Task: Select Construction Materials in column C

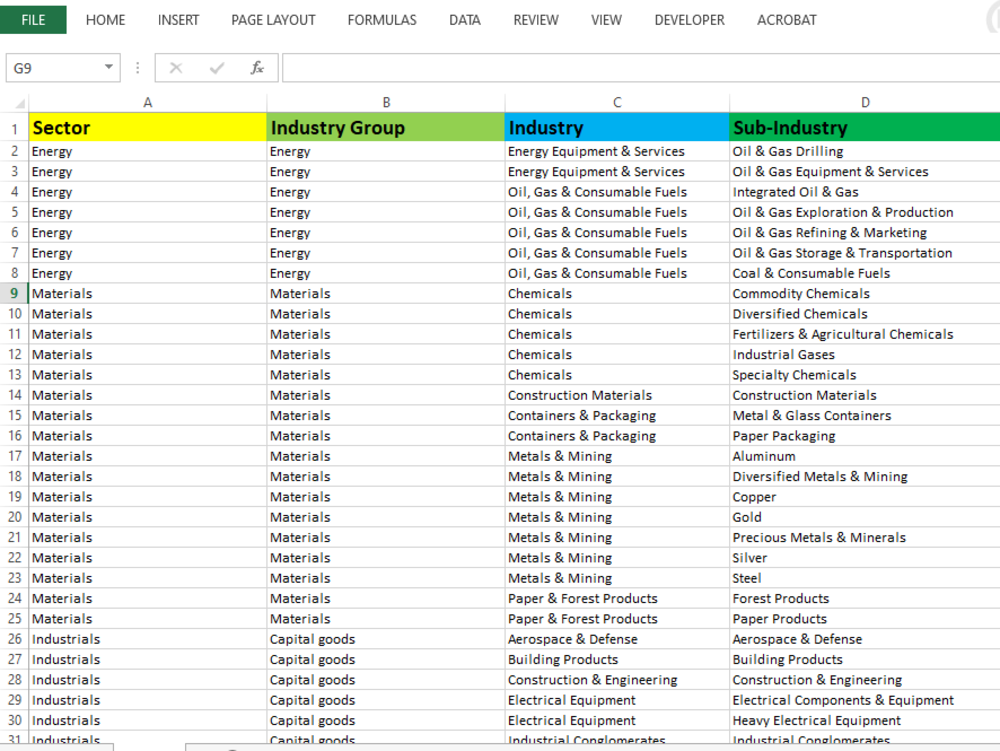Action: pos(617,395)
